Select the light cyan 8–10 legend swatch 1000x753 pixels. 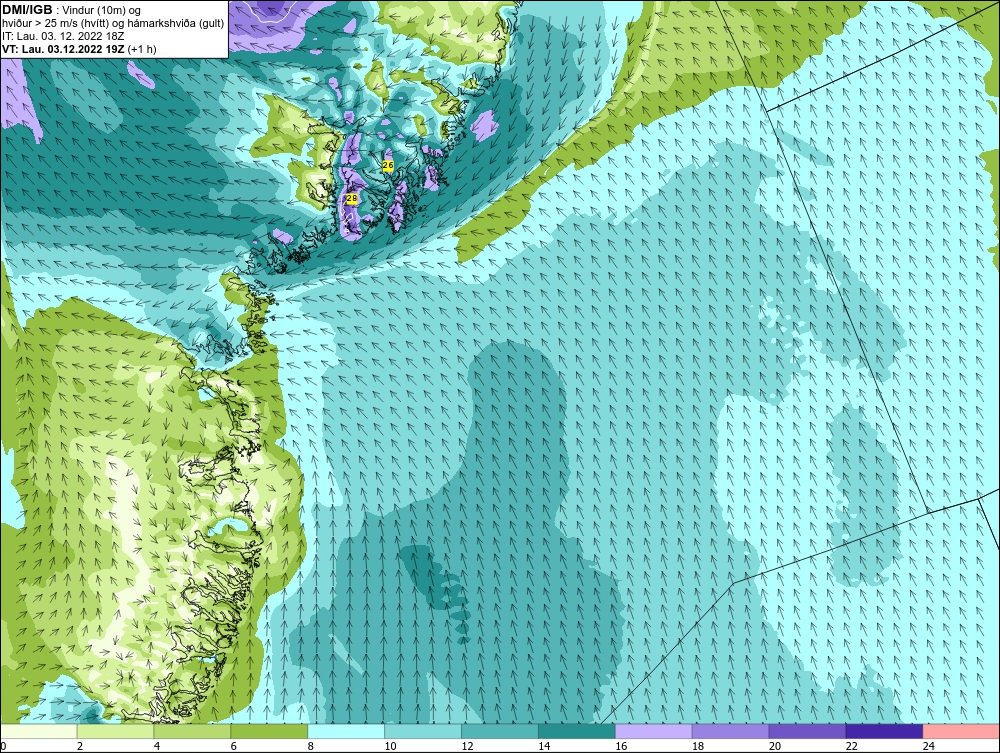point(346,731)
